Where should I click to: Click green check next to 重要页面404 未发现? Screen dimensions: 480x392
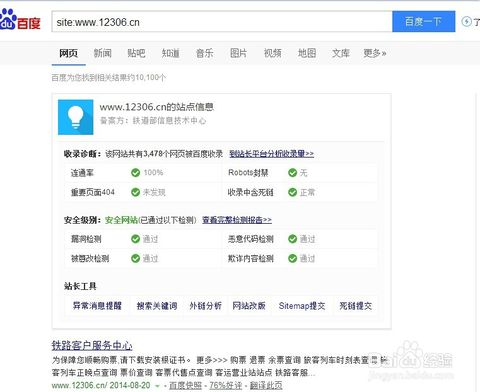(135, 192)
